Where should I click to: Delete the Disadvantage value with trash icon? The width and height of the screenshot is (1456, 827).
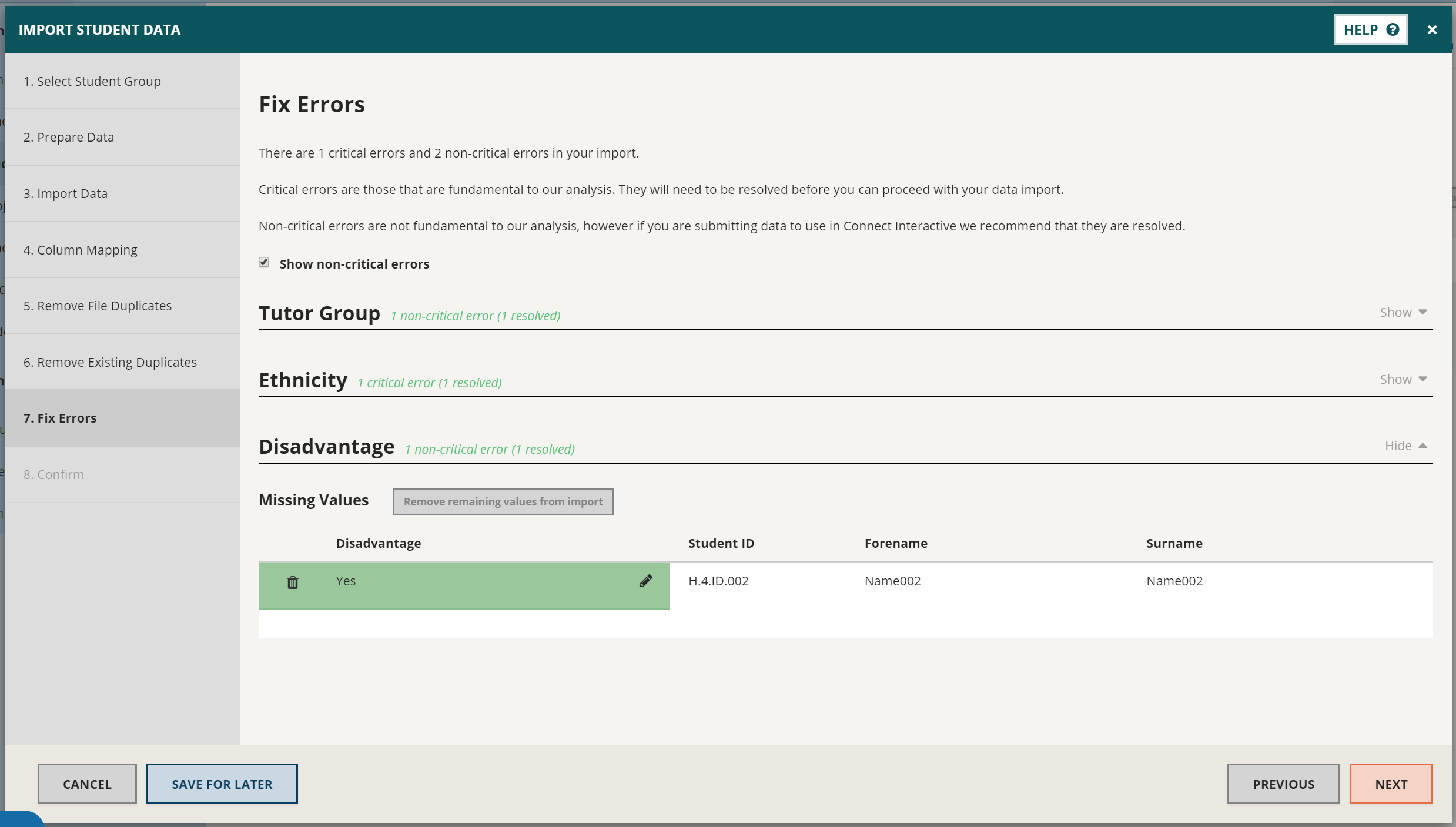coord(292,582)
